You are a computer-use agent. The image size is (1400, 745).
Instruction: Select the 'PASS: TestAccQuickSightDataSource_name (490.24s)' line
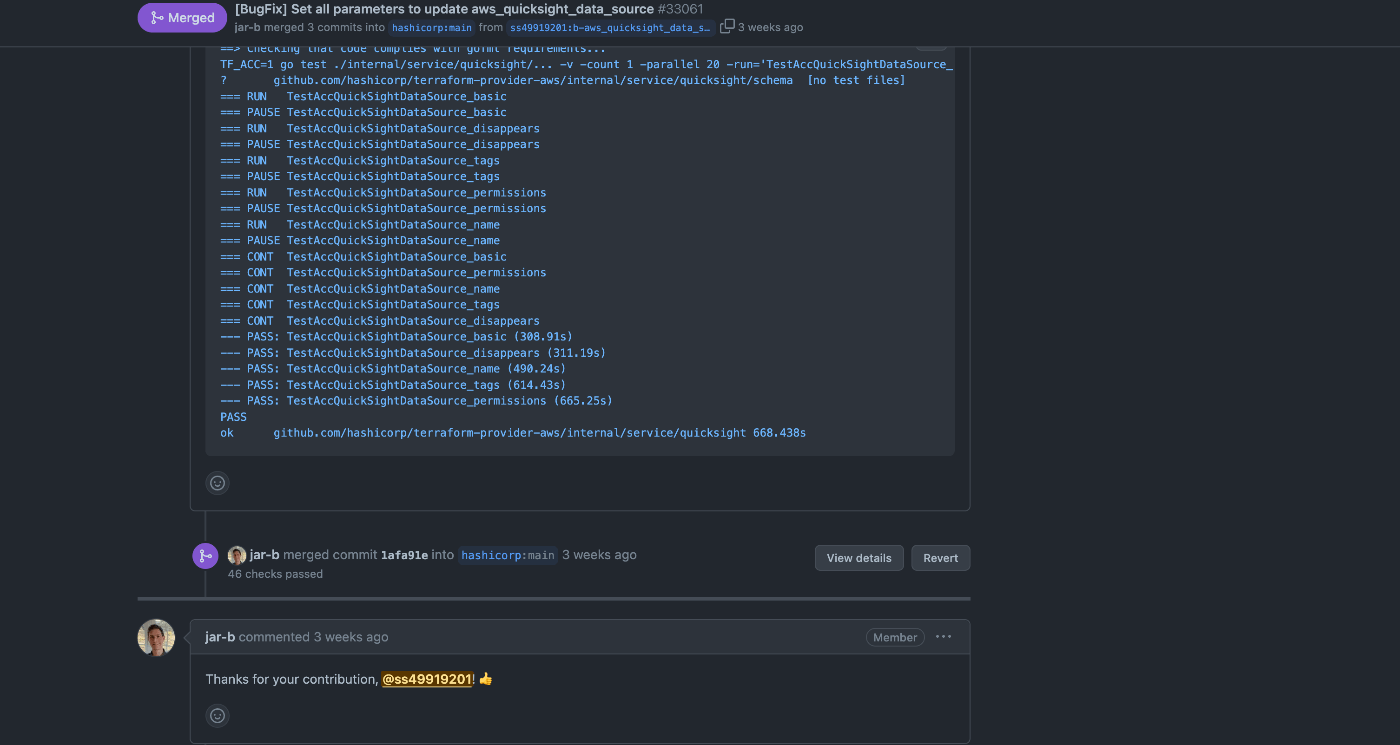coord(393,369)
